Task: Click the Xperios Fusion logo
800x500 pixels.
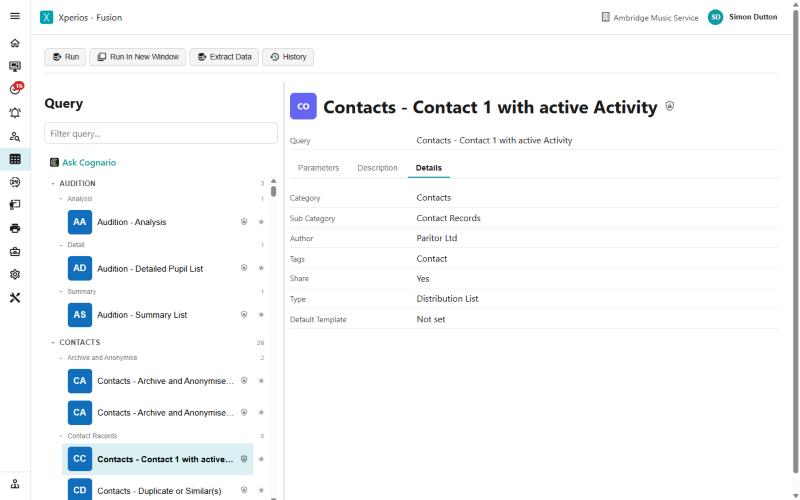Action: coord(46,17)
